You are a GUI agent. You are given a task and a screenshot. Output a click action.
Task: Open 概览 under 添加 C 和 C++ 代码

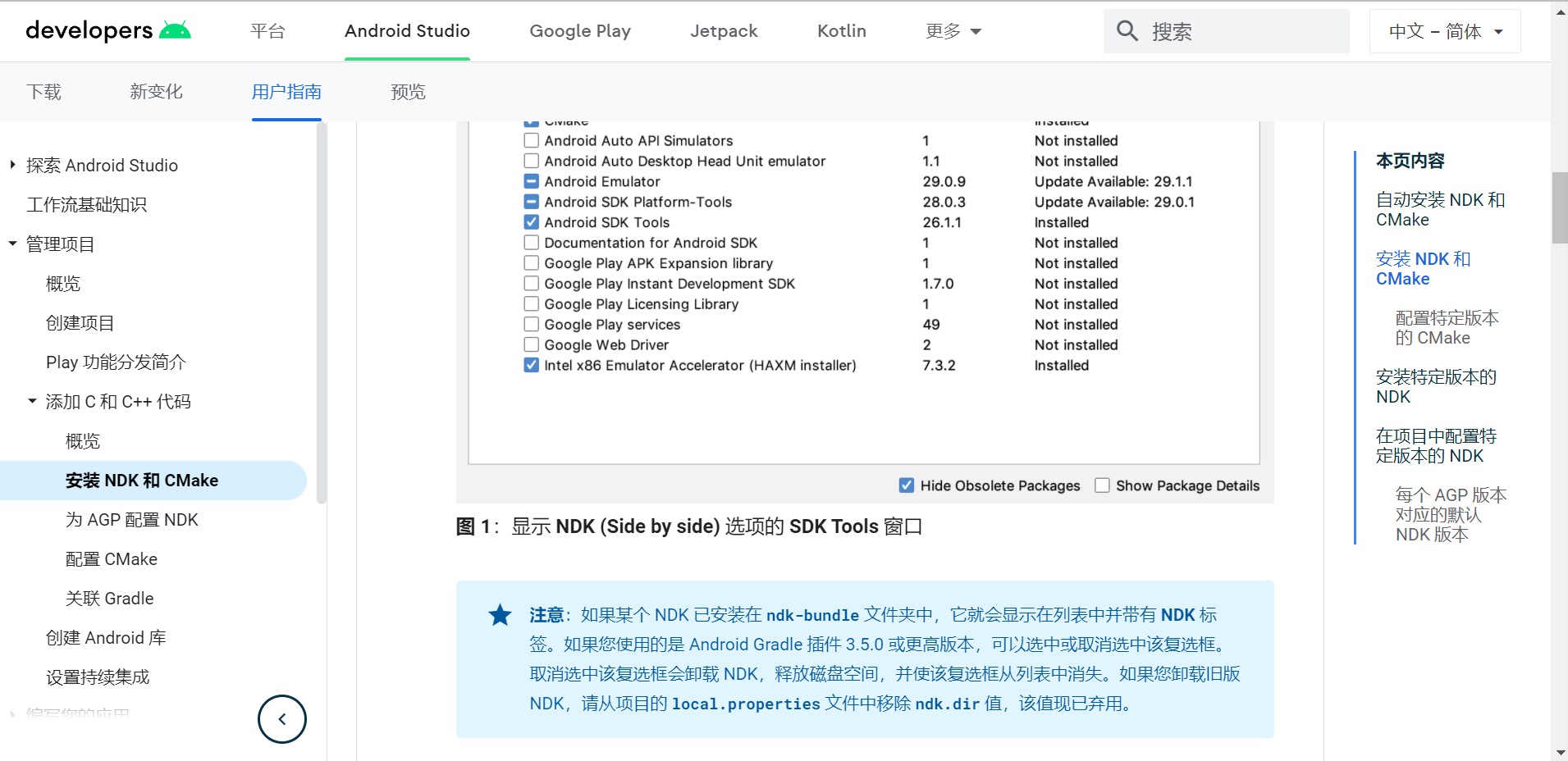83,441
